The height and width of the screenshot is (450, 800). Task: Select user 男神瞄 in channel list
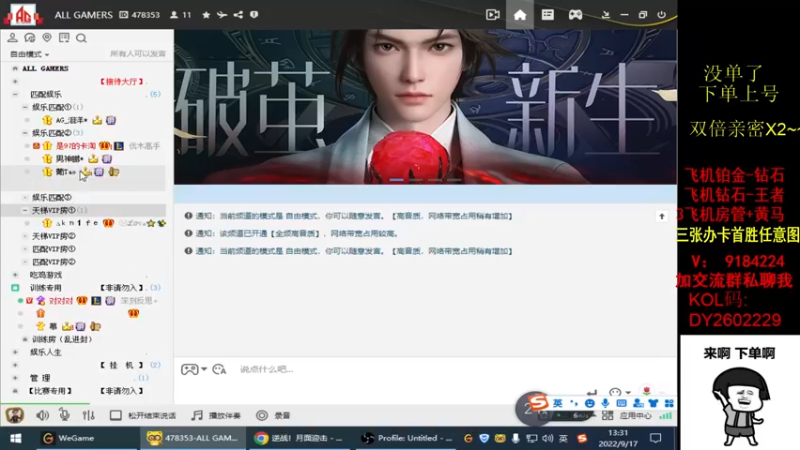click(69, 159)
